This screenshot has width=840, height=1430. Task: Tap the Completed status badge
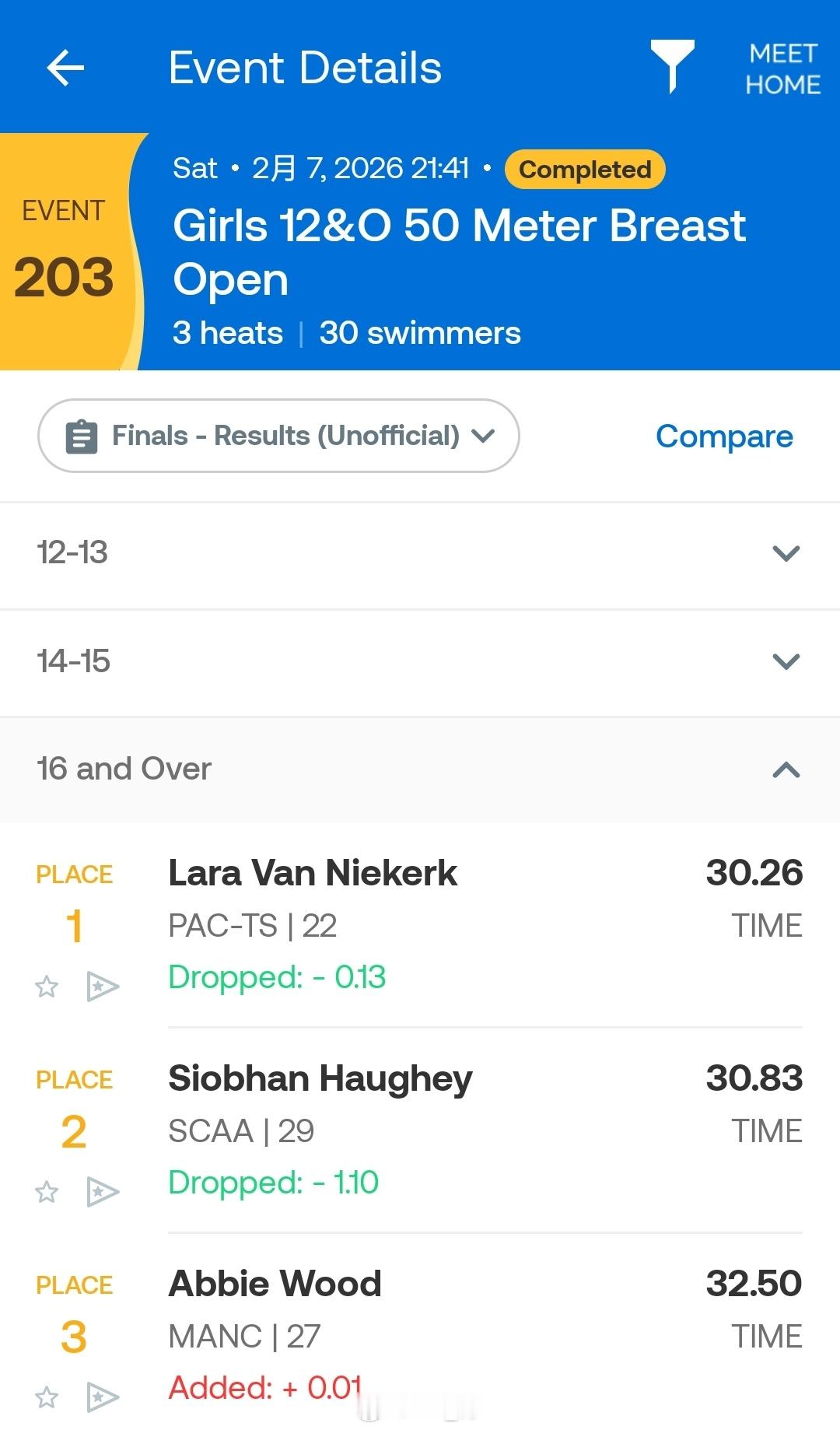585,170
